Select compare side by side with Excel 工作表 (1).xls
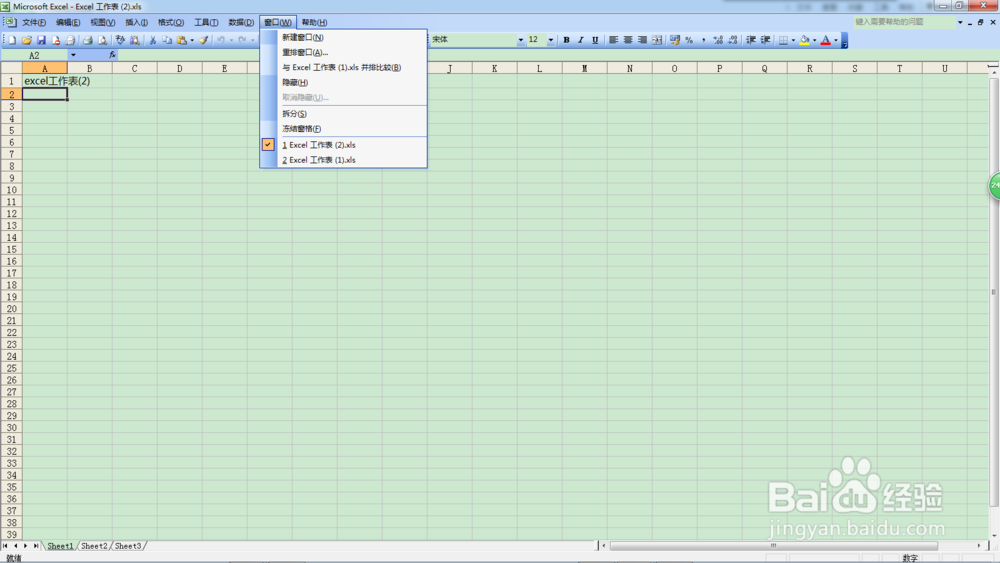Screen dimensions: 1000x563 [344, 68]
